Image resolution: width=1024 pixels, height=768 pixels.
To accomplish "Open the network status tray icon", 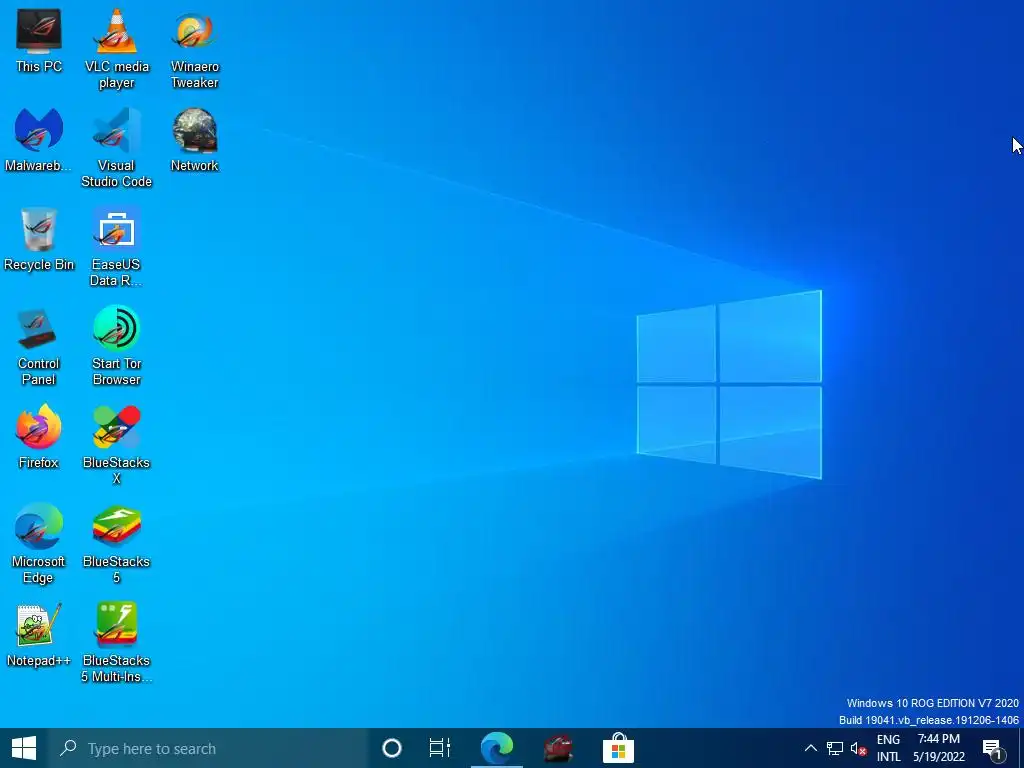I will point(835,748).
